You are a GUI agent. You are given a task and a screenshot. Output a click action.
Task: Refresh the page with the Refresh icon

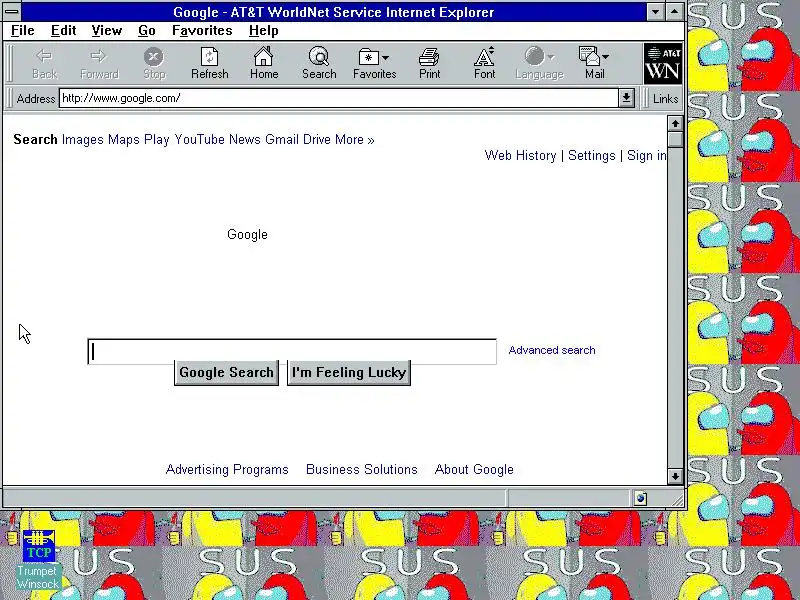(x=209, y=57)
